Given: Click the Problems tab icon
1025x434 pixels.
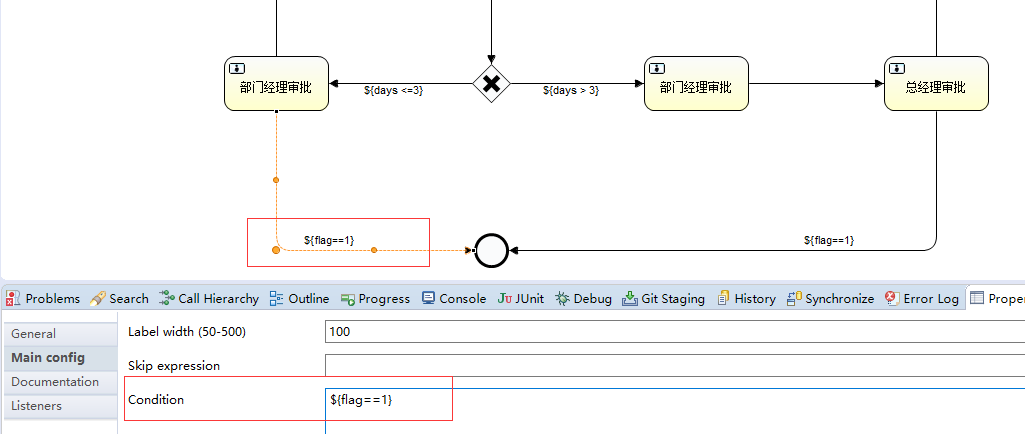Looking at the screenshot, I should pos(13,299).
